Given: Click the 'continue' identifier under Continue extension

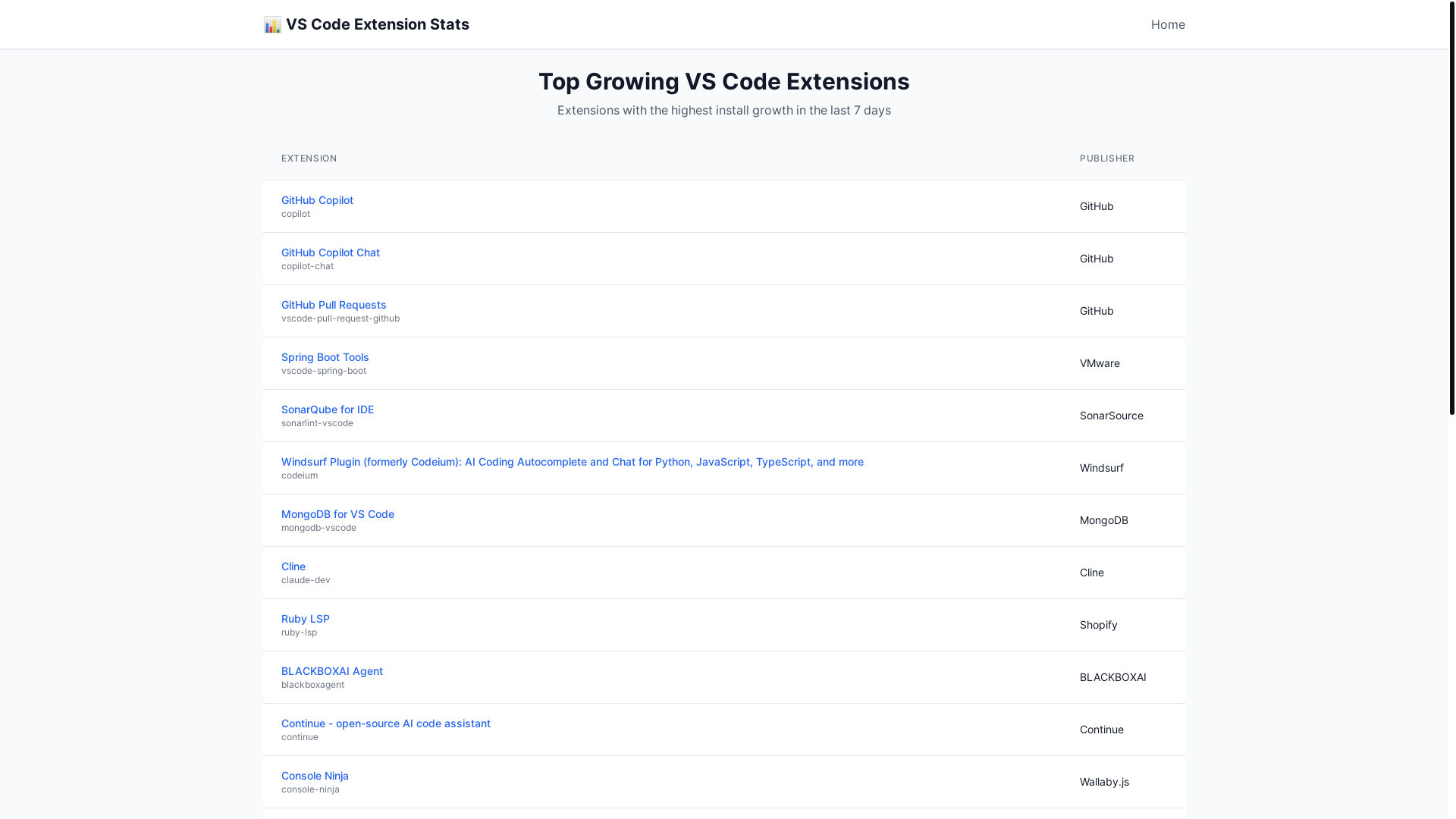Looking at the screenshot, I should coord(300,737).
